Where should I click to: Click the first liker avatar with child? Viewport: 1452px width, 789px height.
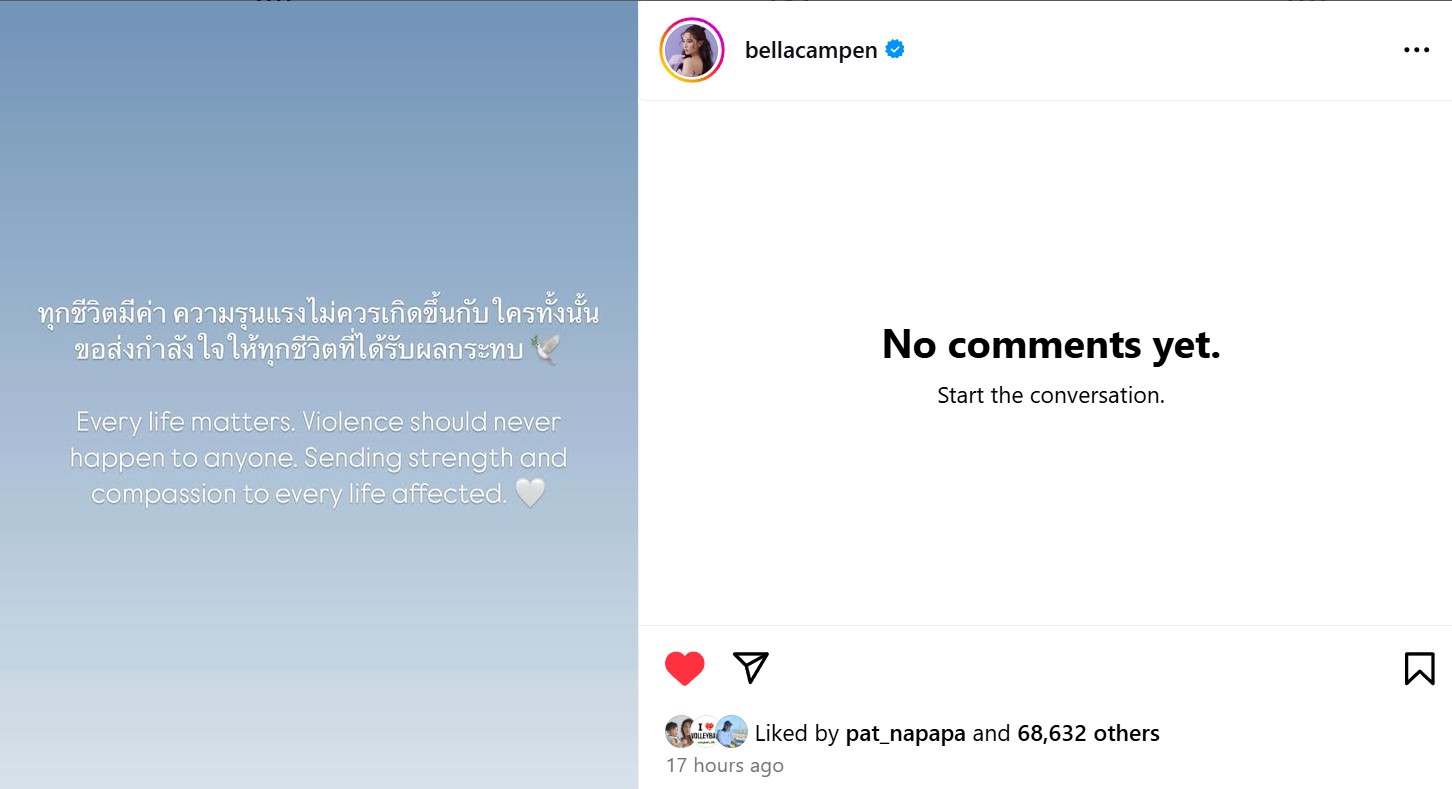click(679, 732)
